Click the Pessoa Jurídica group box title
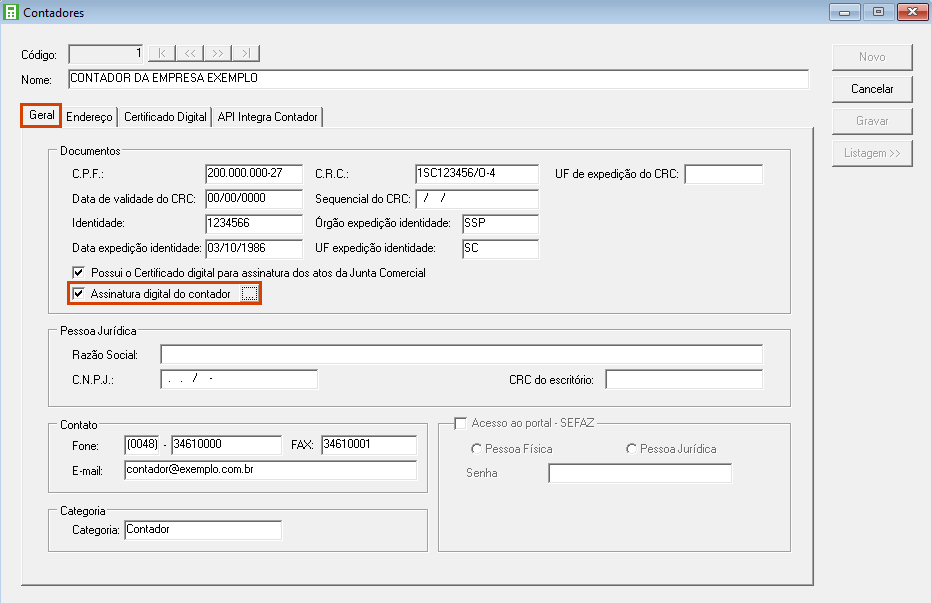 (x=98, y=331)
